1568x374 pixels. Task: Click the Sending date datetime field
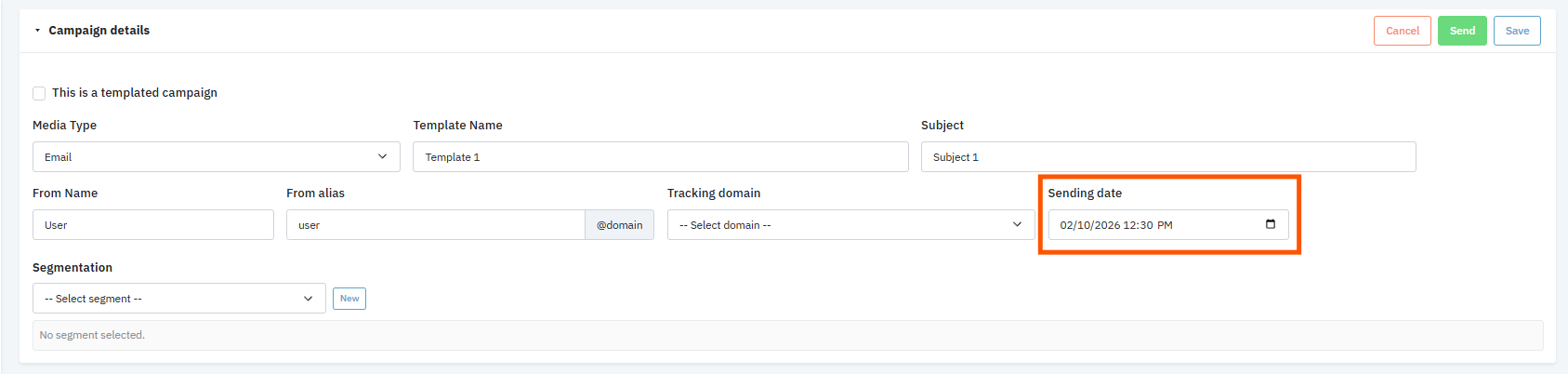tap(1153, 225)
